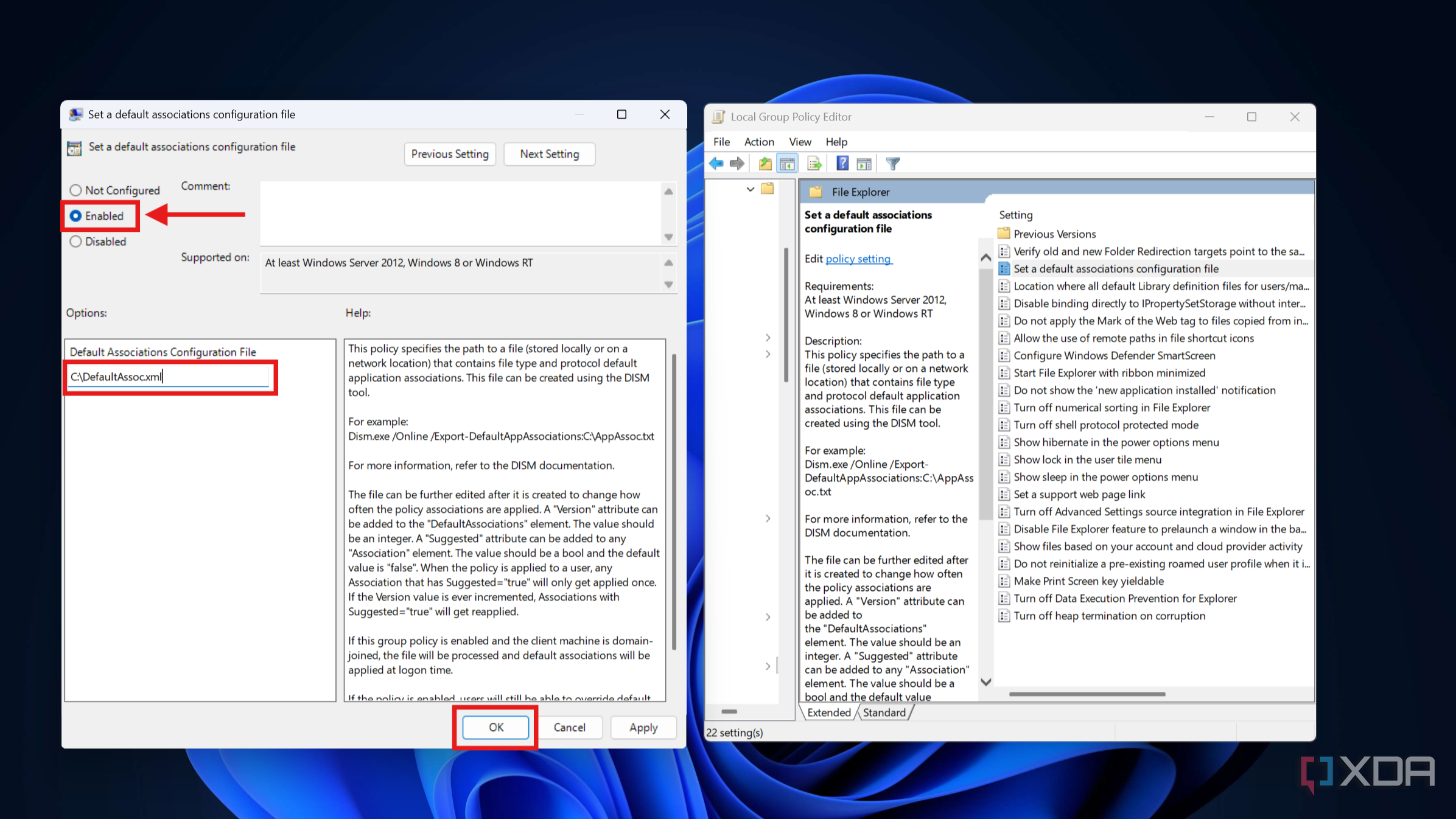
Task: Click the Previous Setting button
Action: point(450,154)
